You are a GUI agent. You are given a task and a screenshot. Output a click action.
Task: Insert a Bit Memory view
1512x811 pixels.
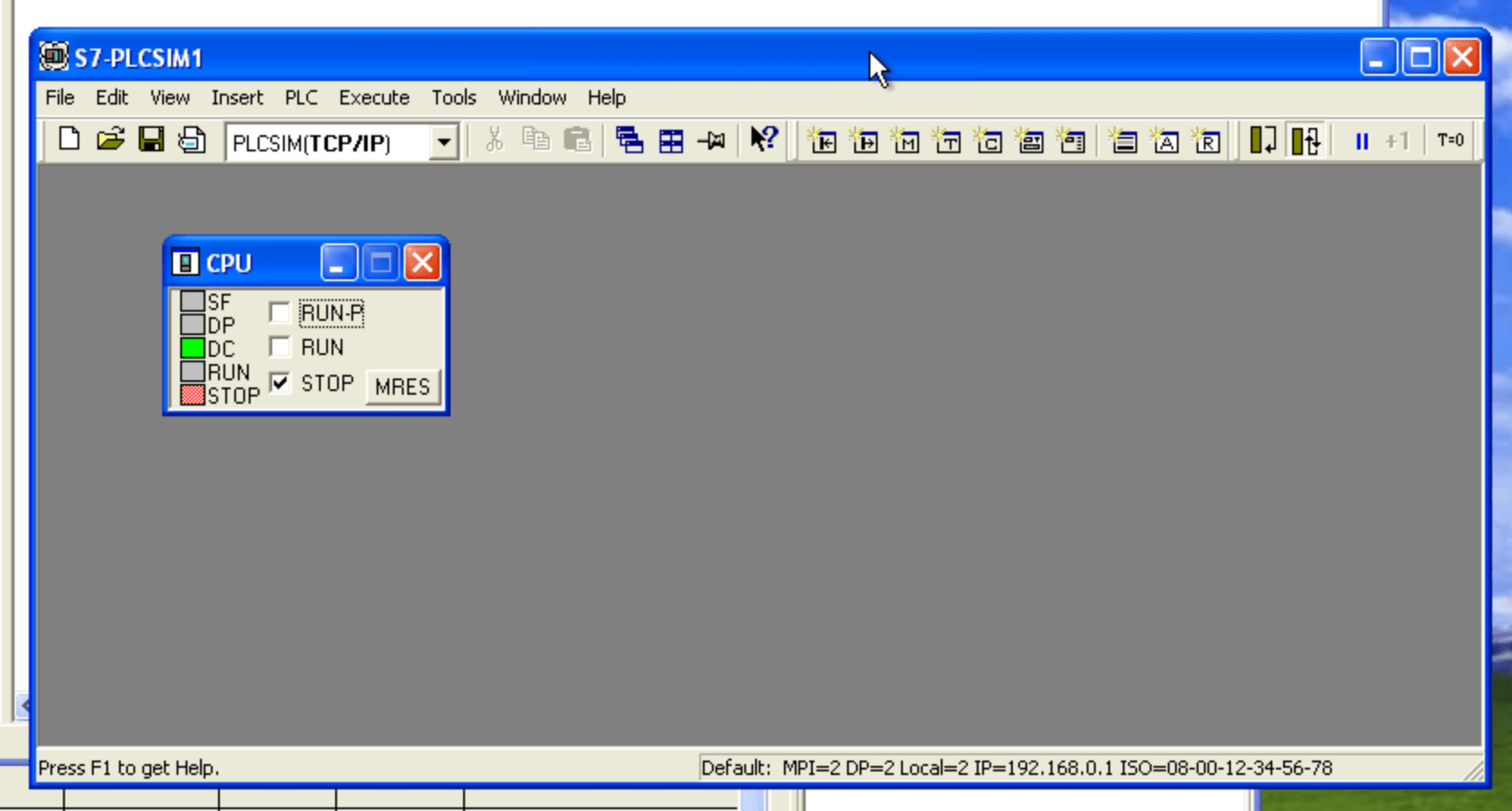click(905, 141)
